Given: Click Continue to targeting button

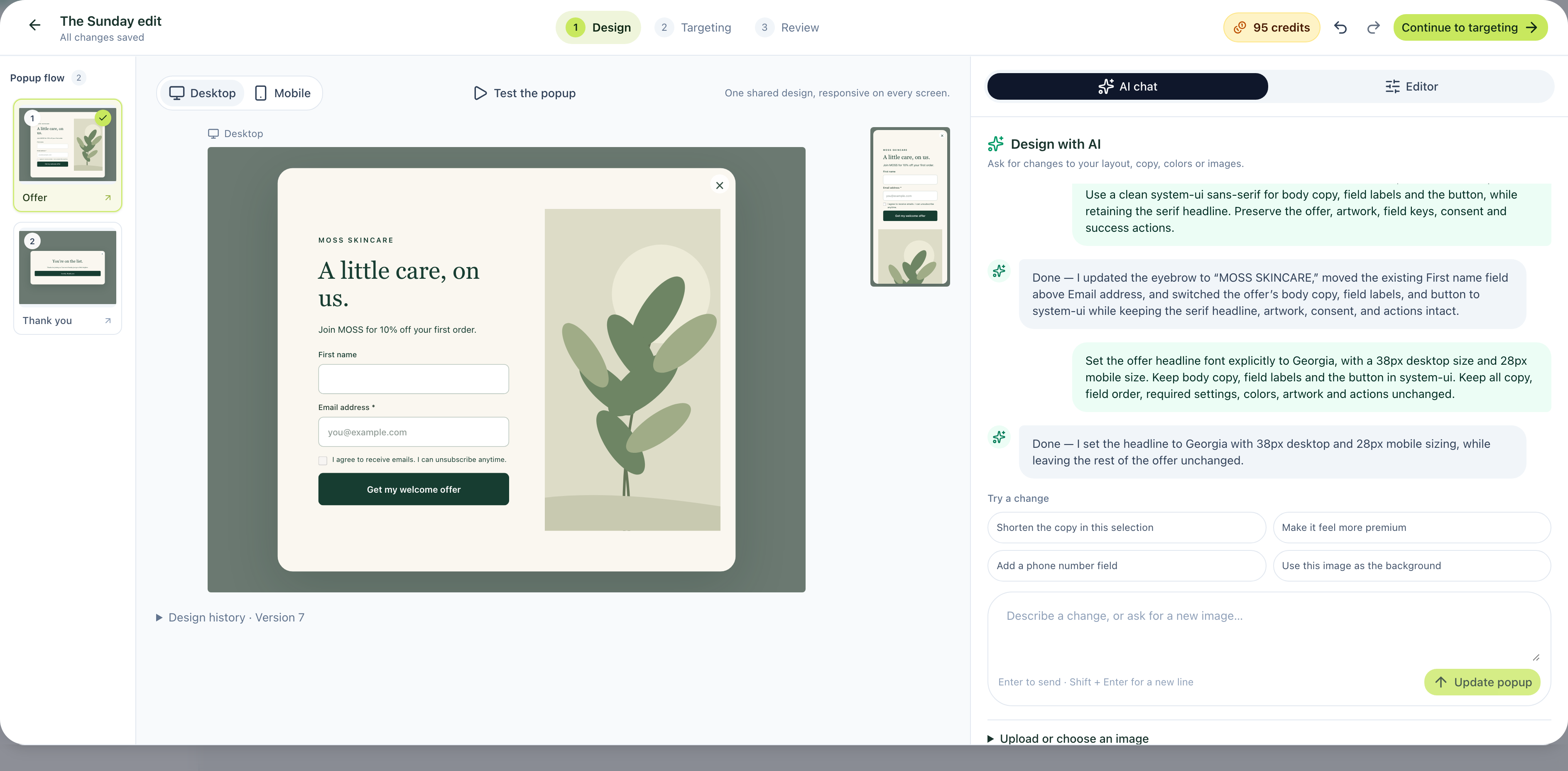Looking at the screenshot, I should pos(1470,27).
